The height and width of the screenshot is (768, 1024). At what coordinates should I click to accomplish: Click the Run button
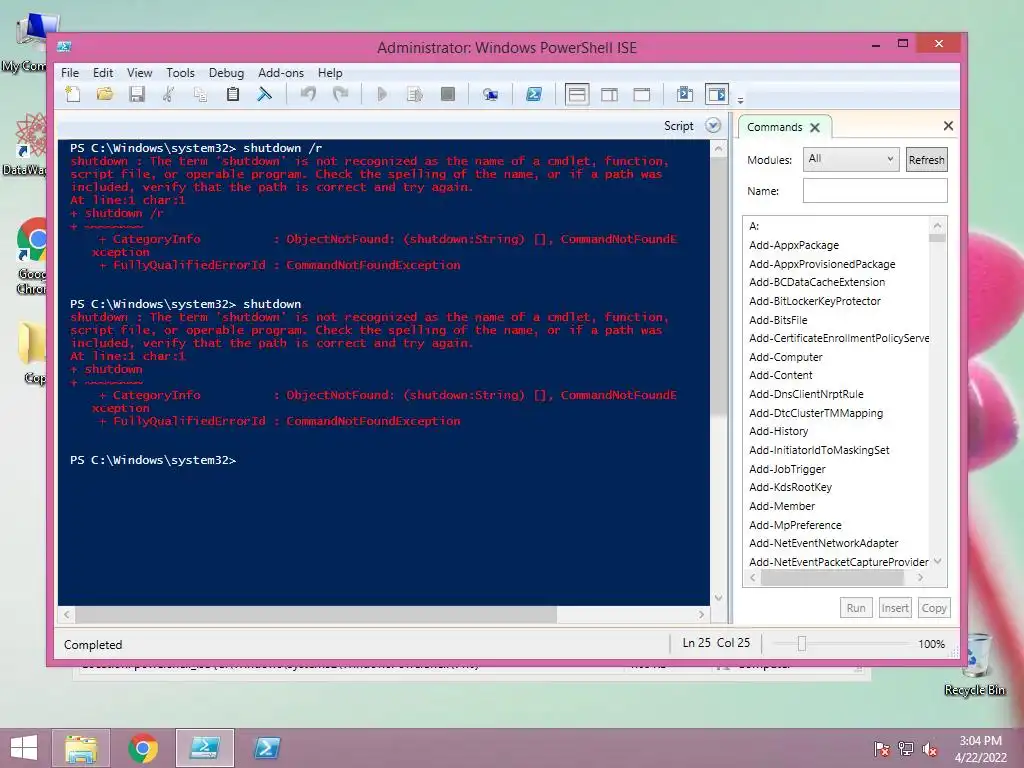856,608
